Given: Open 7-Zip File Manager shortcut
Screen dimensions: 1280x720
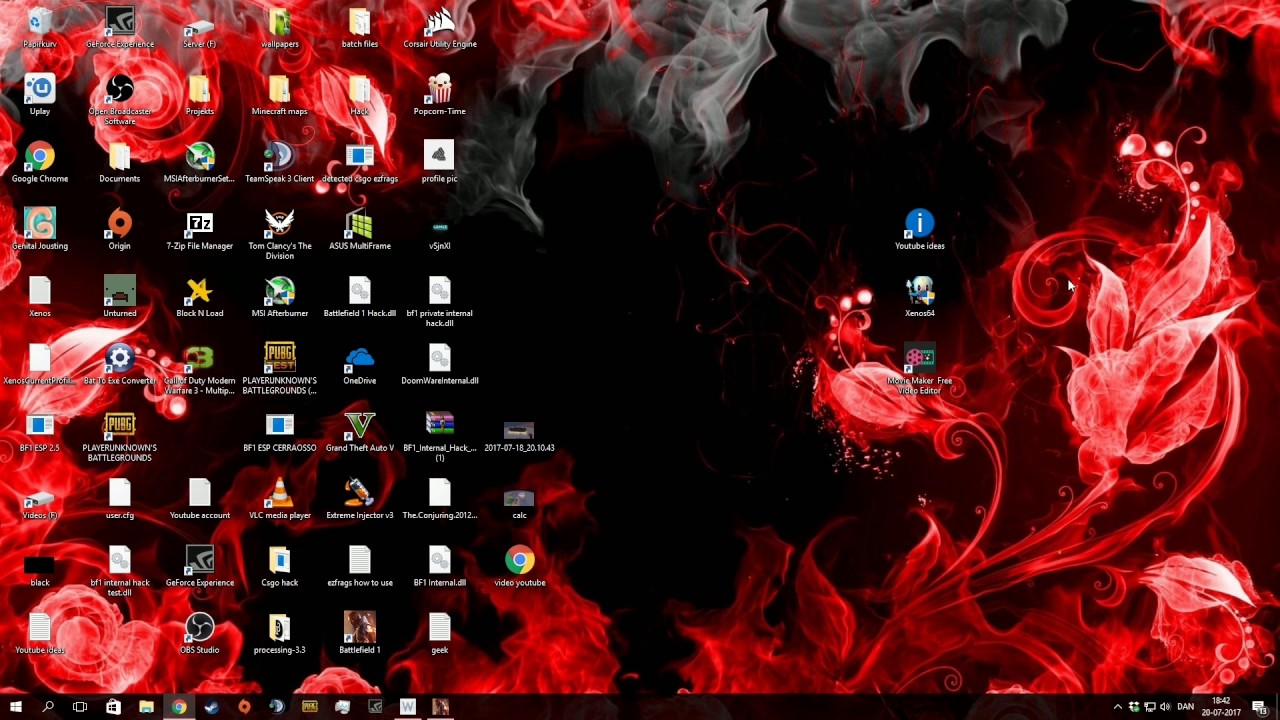Looking at the screenshot, I should pos(199,229).
